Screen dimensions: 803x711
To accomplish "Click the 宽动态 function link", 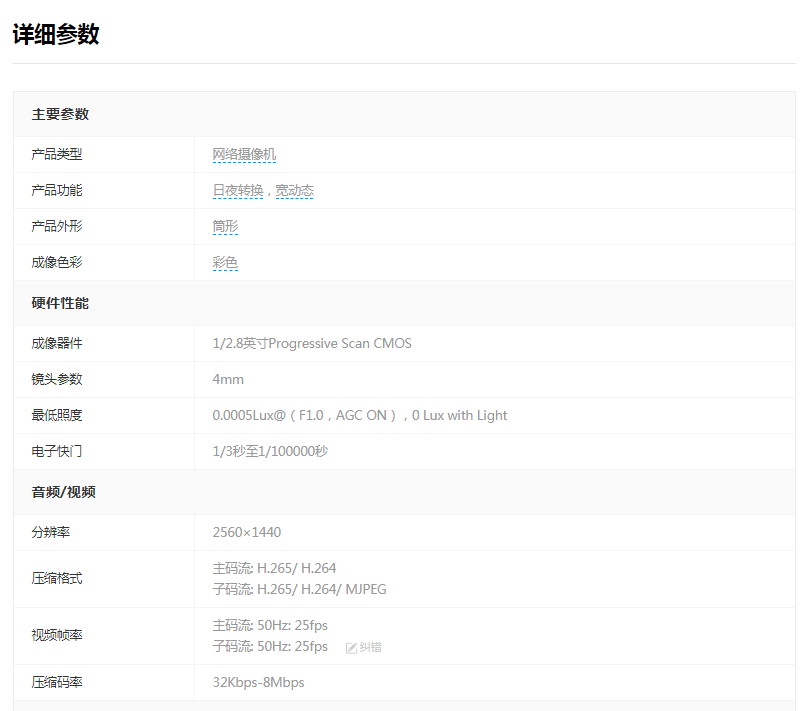I will [x=294, y=191].
